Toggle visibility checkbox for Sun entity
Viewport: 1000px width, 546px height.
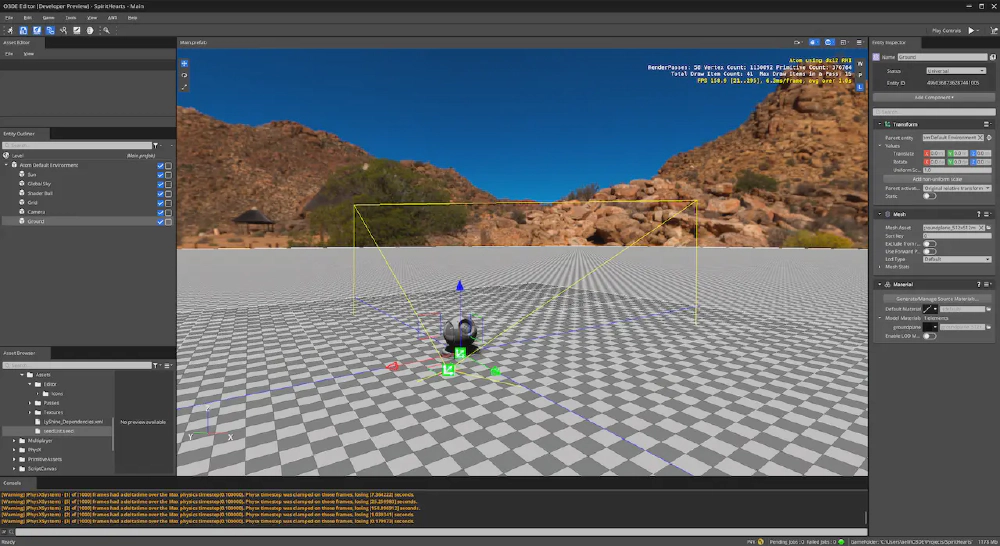160,174
